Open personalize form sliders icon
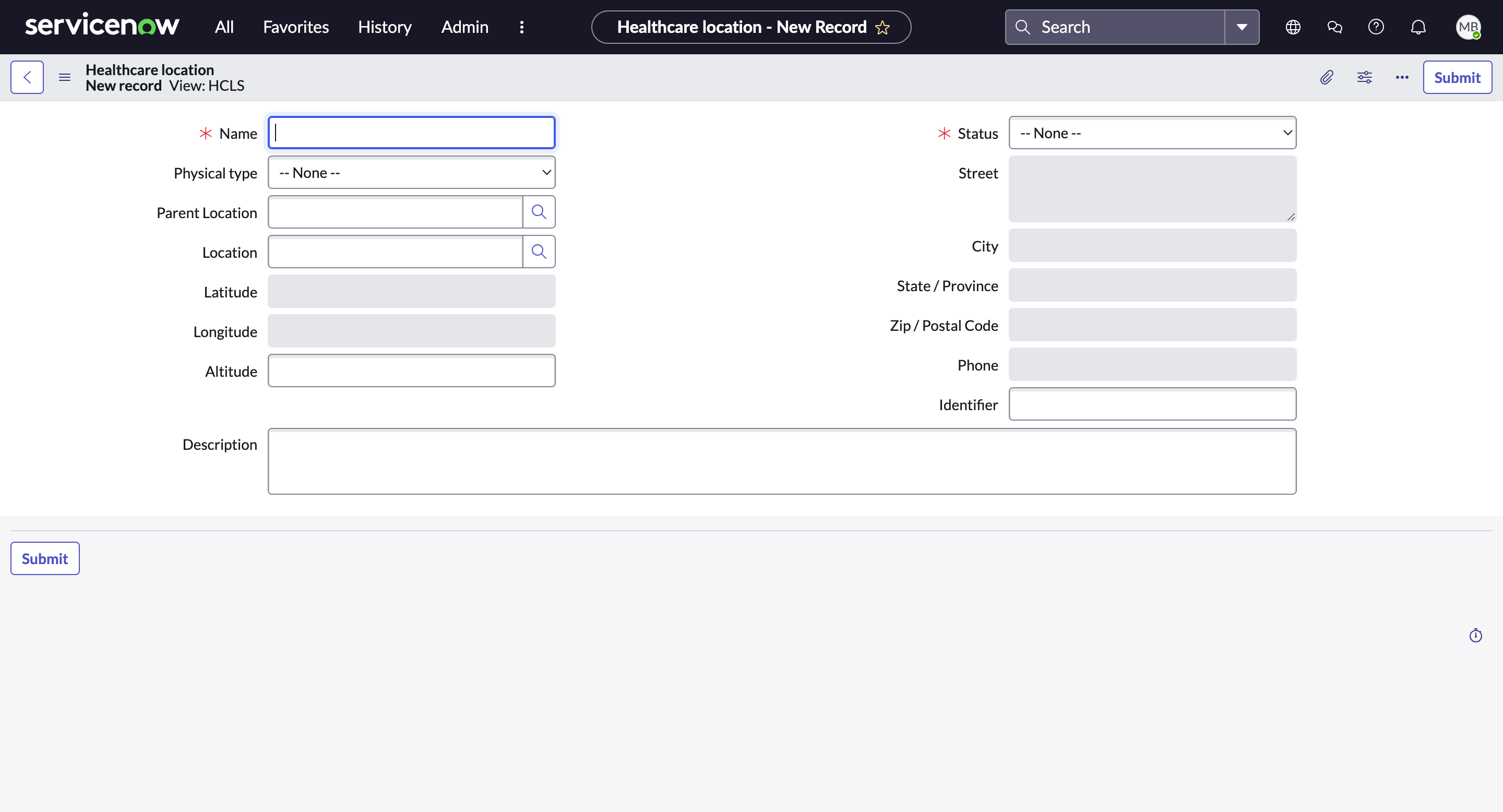Screen dimensions: 1503x812 click(x=1364, y=77)
